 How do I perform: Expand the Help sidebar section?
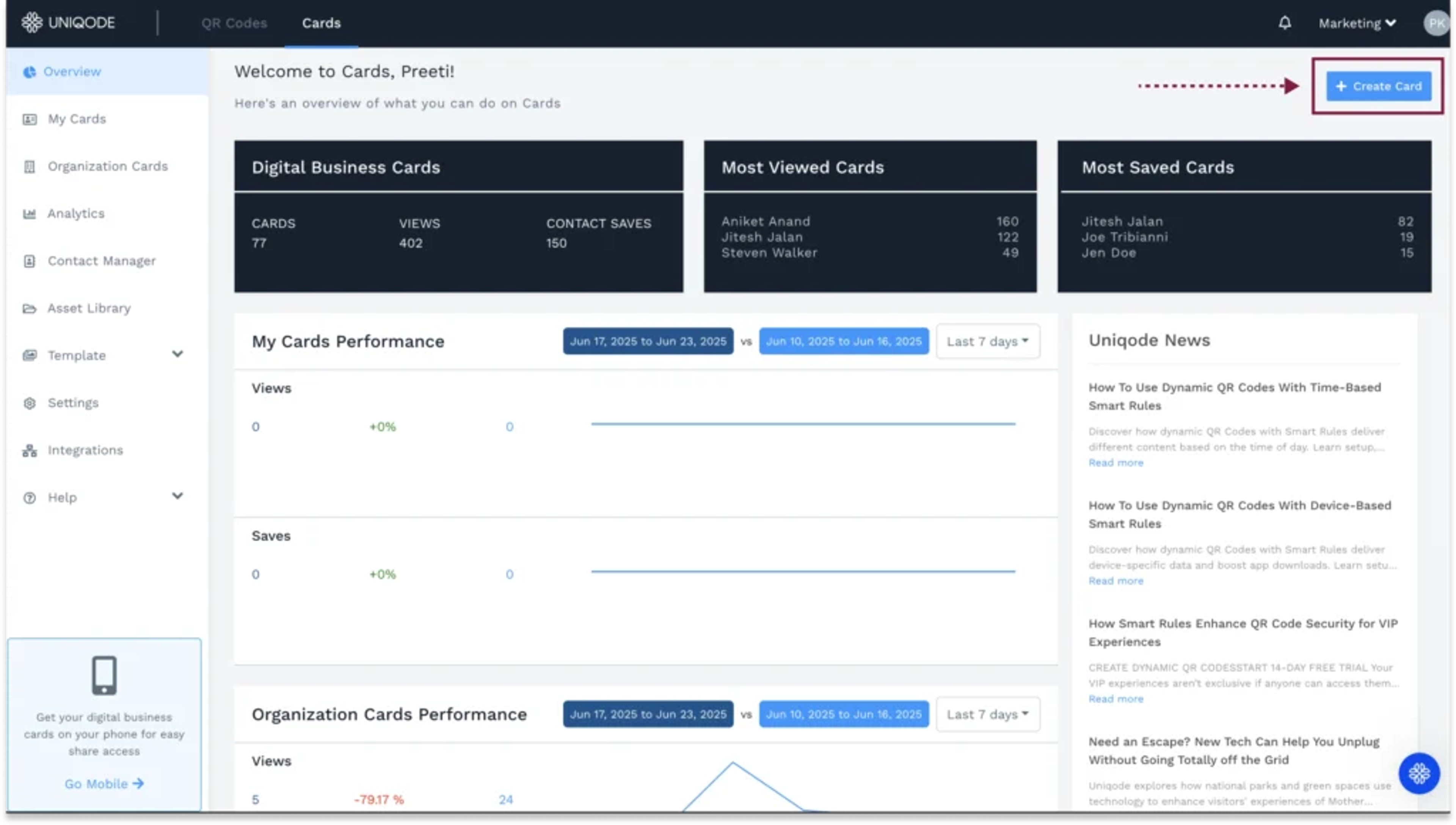[x=177, y=497]
